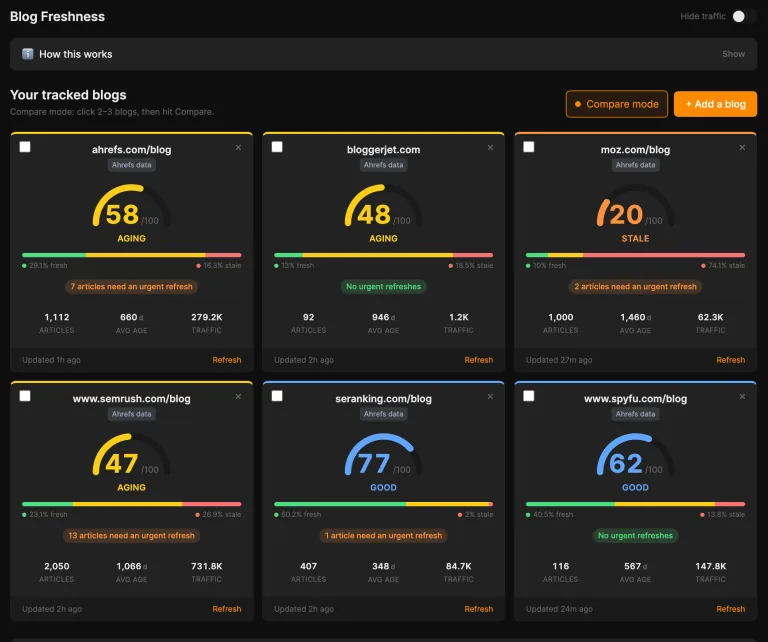The width and height of the screenshot is (768, 642).
Task: Check the moz.com/blog card checkbox
Action: (529, 147)
